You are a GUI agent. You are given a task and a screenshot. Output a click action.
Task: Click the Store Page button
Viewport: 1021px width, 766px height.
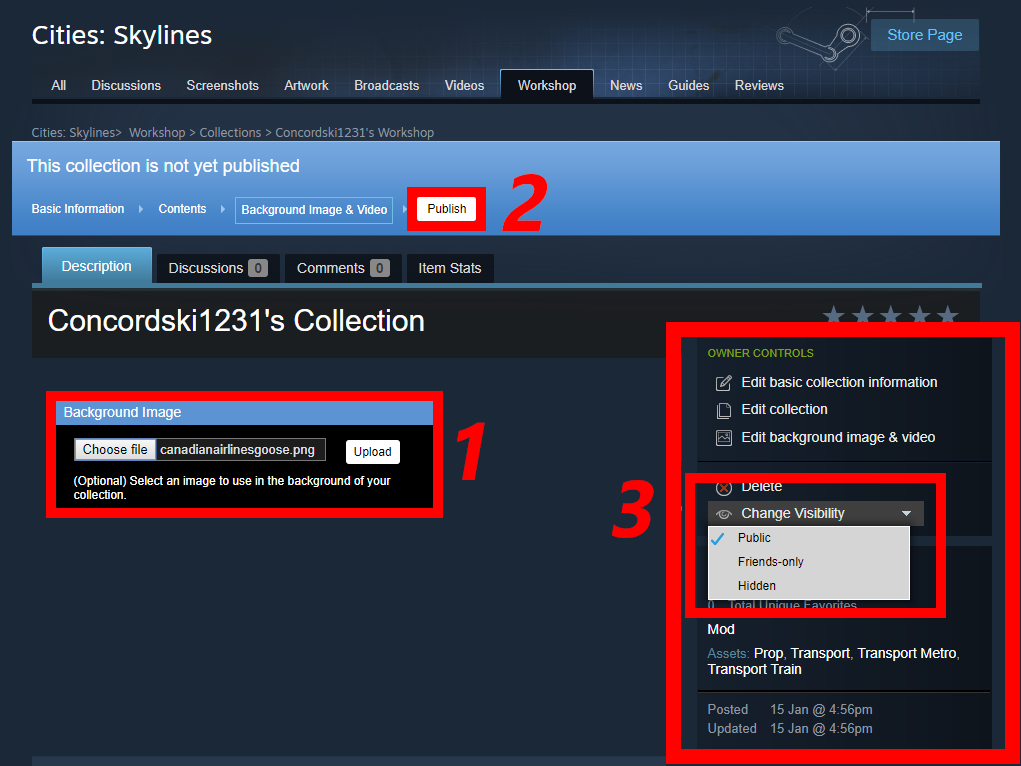point(924,35)
